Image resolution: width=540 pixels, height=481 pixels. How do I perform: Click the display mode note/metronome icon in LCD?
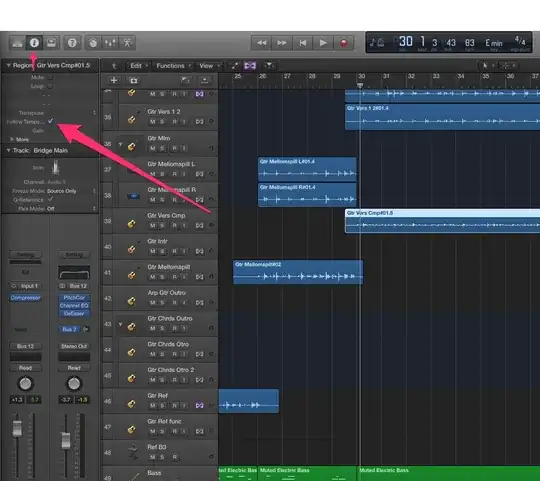(377, 43)
